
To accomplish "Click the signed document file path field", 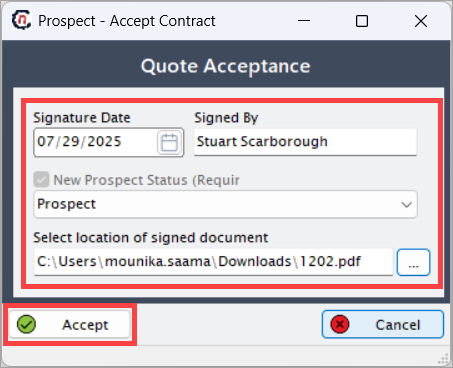I will [214, 262].
